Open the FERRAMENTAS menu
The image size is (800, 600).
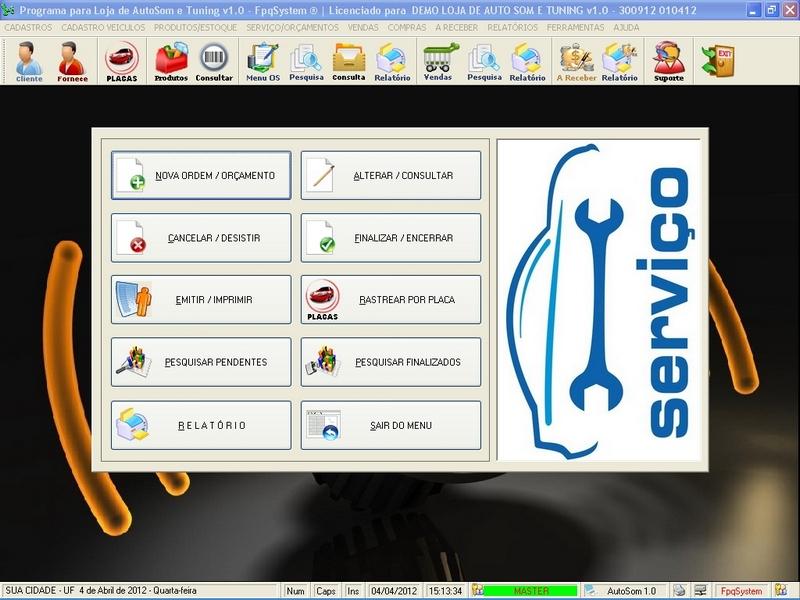tap(576, 28)
